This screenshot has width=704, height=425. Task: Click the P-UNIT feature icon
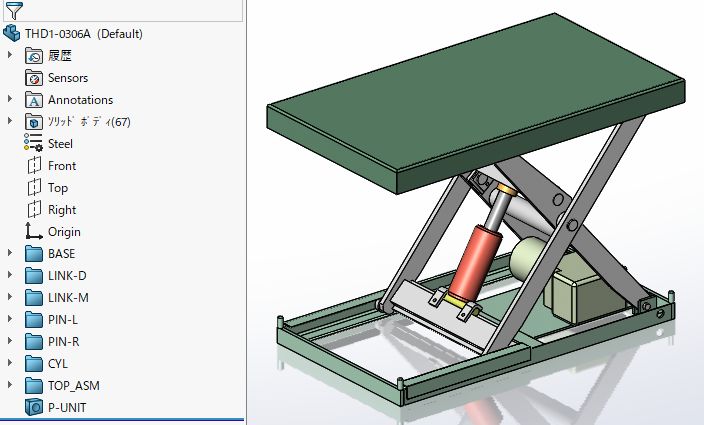[34, 407]
